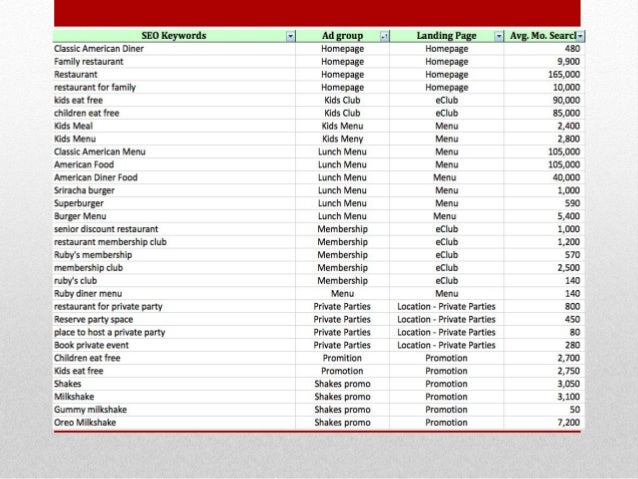Click 'restaurant for private party' cell
This screenshot has width=638, height=479.
tap(174, 306)
